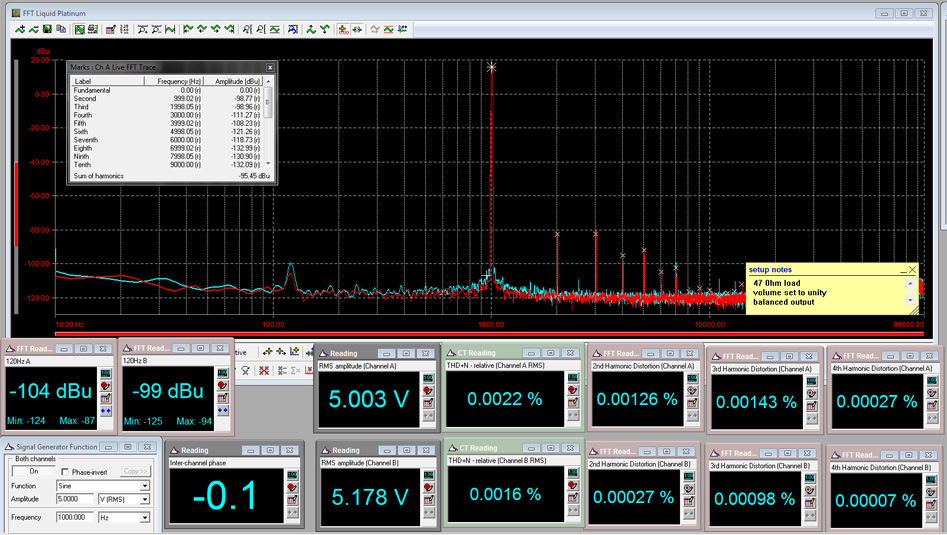Open the Function Sine dropdown

pos(145,486)
